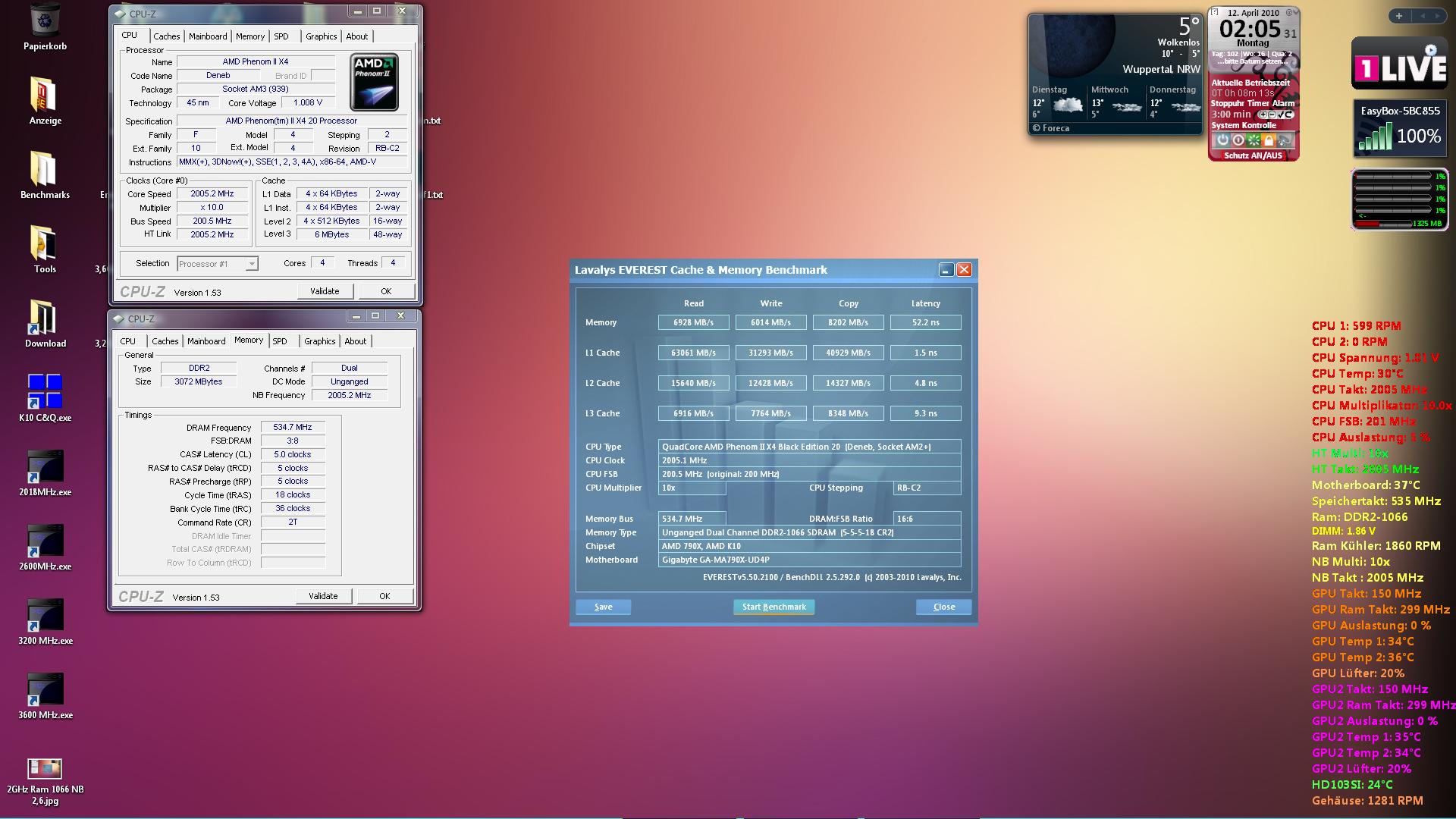Viewport: 1456px width, 819px height.
Task: Click the gray icon under System Kontrolle
Action: (1285, 140)
